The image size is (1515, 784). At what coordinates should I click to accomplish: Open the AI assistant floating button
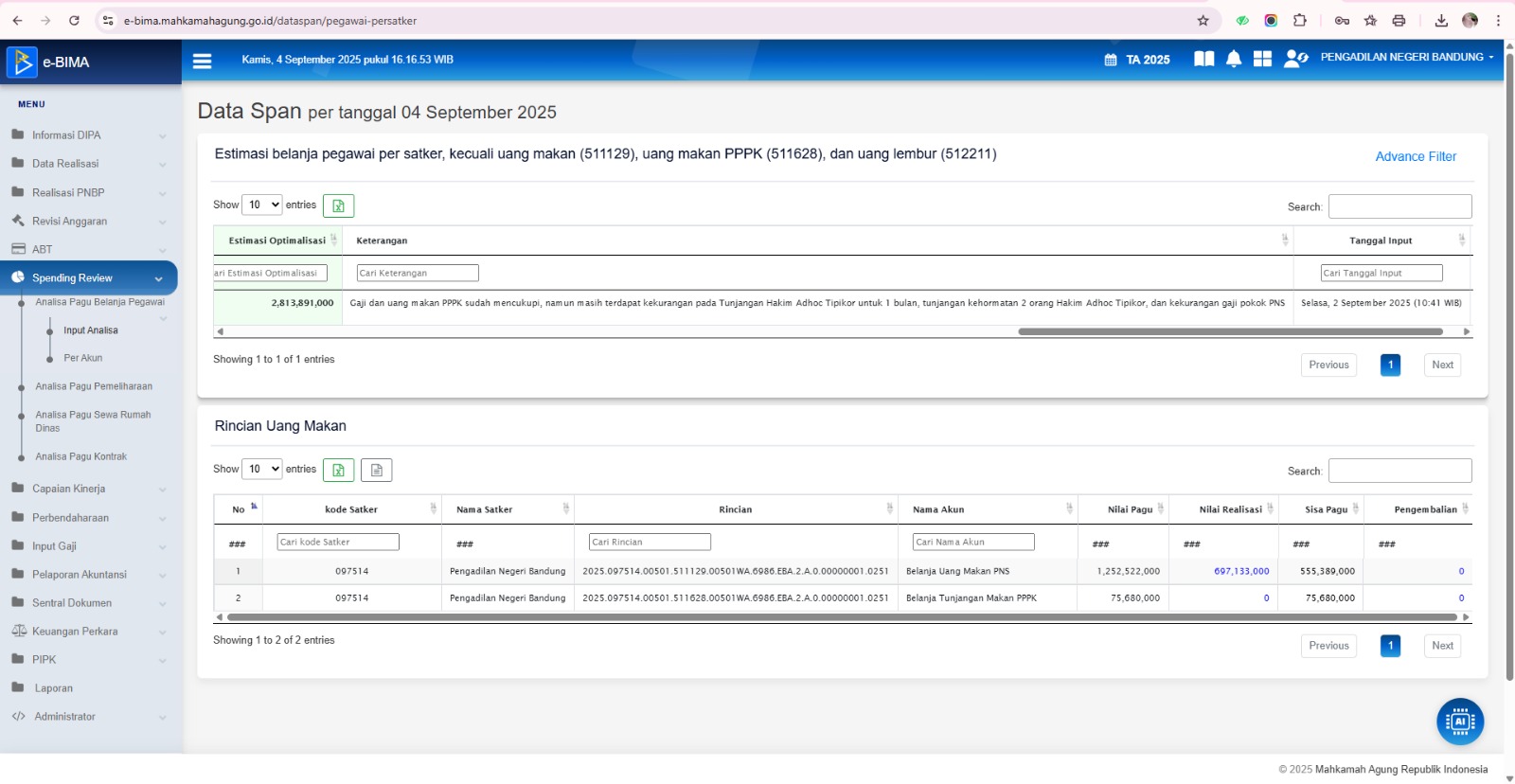[x=1459, y=722]
